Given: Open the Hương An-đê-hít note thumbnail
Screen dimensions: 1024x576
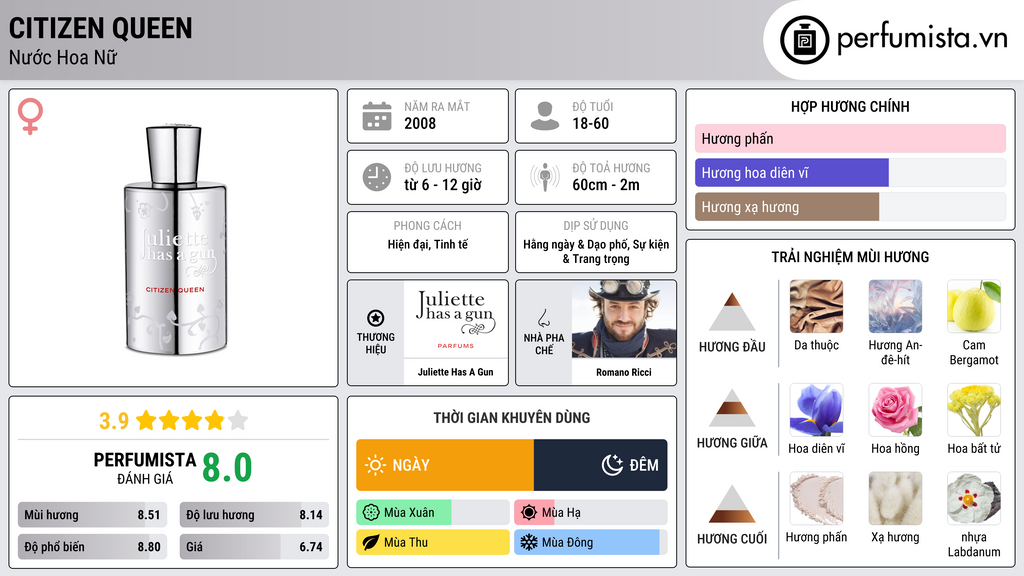Looking at the screenshot, I should coord(895,306).
